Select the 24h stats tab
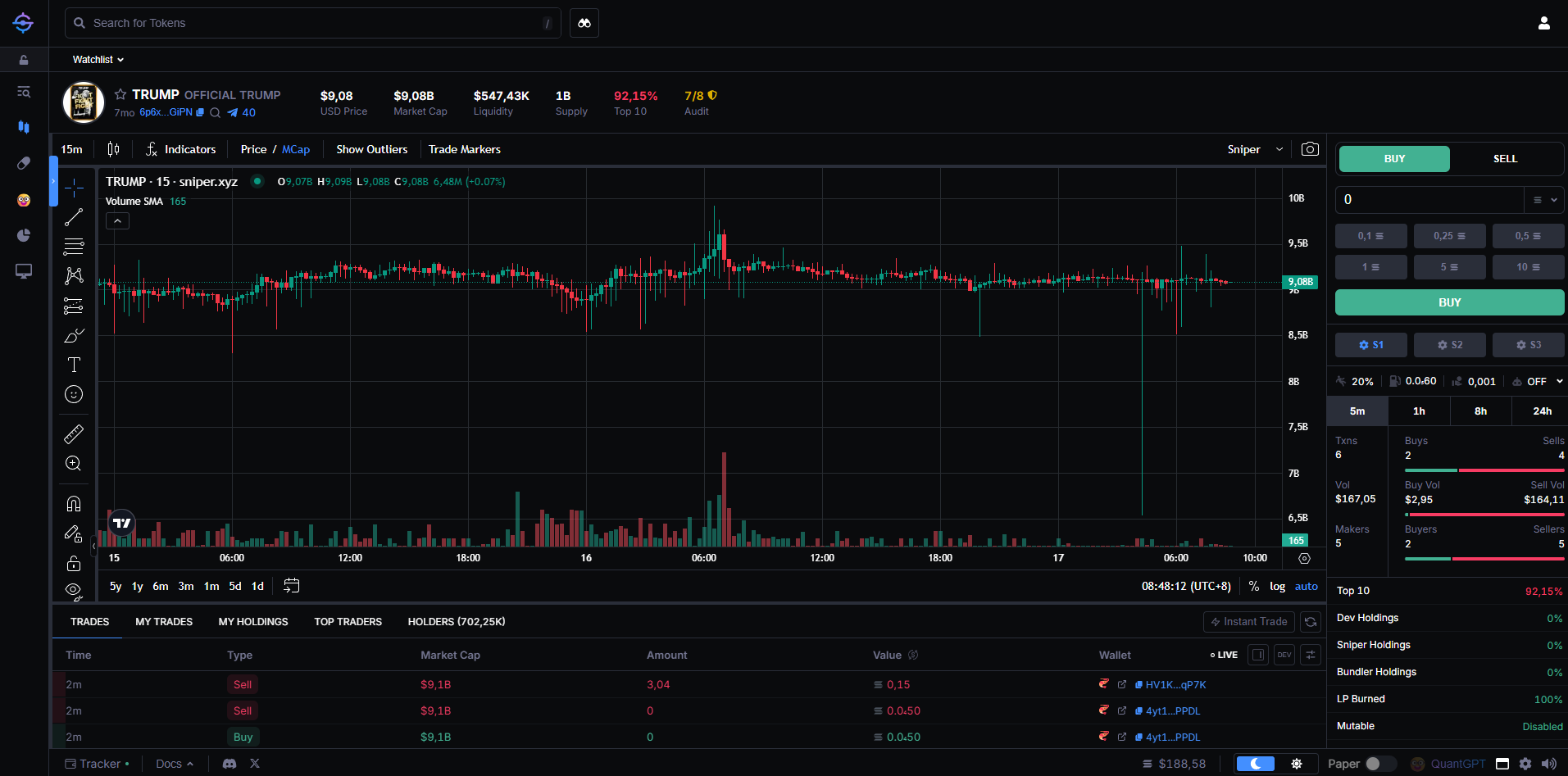 click(1542, 411)
